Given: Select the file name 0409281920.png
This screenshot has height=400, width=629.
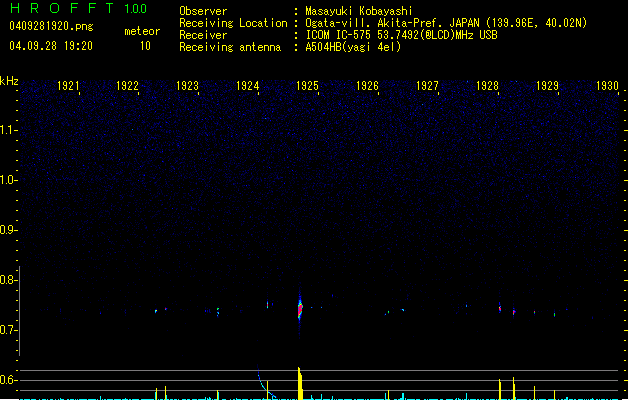Looking at the screenshot, I should pos(51,26).
